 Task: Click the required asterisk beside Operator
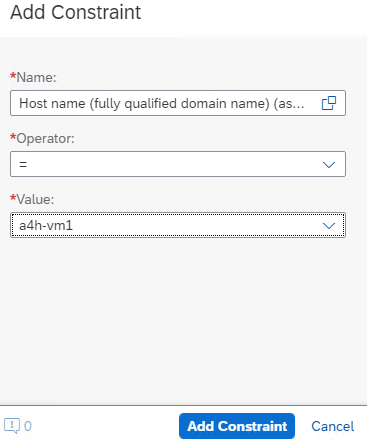pos(13,137)
